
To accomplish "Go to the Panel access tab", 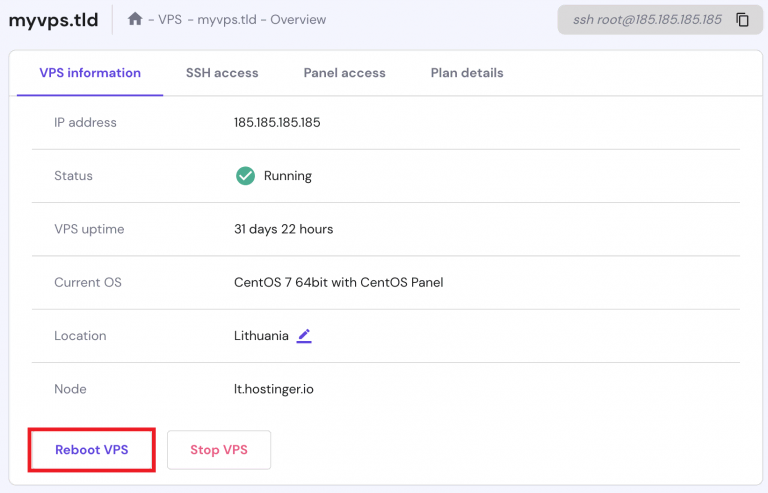I will (344, 73).
